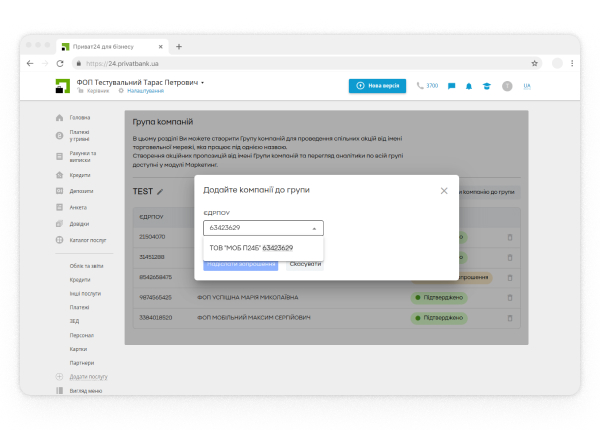Open Депозити in the left sidebar
Viewport: 600px width, 430px height.
click(x=80, y=190)
